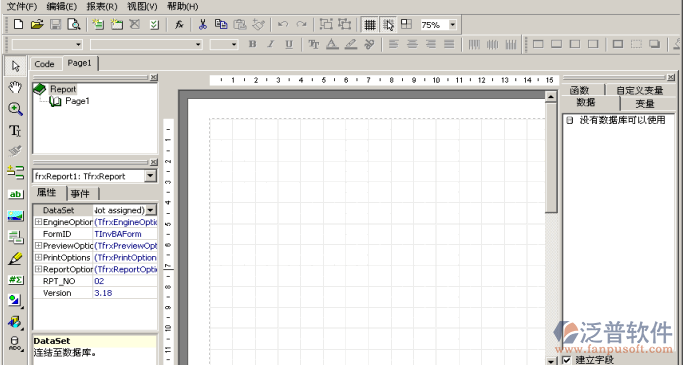
Task: Insert a picture object
Action: (15, 216)
